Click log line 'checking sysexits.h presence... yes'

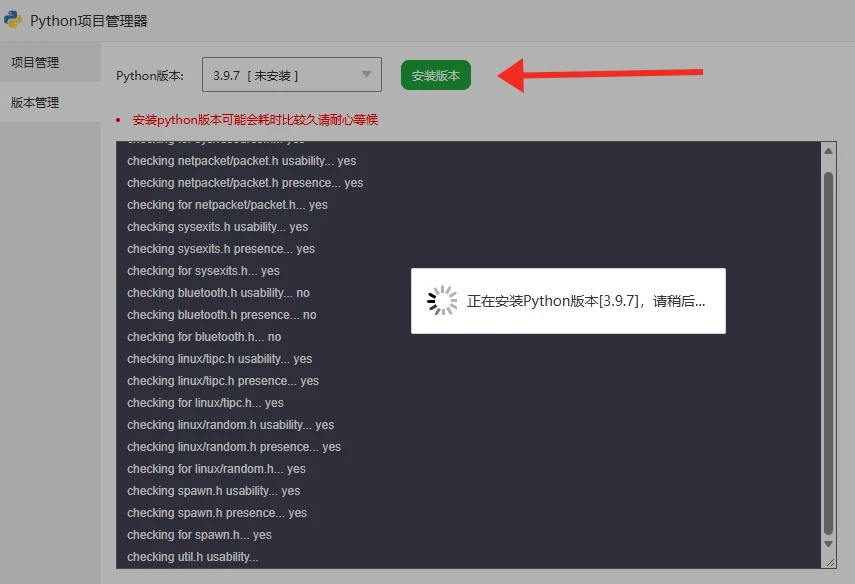coord(221,249)
